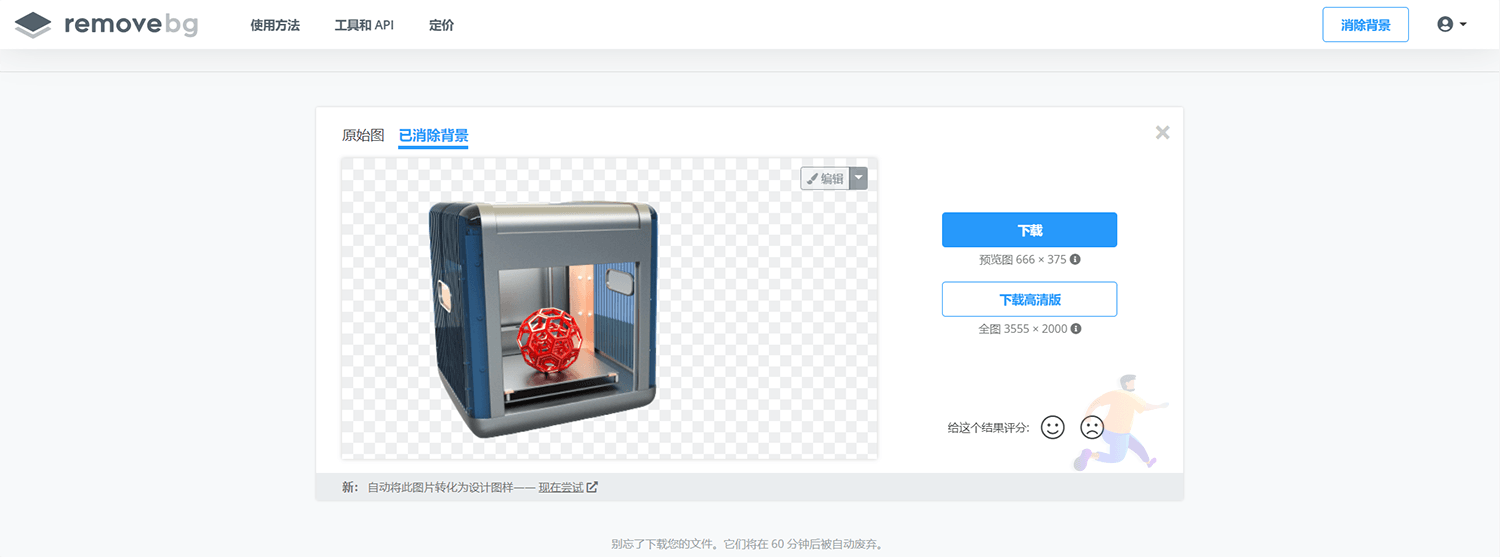
Task: Click info icon next to 预览图 666 × 375
Action: coord(1075,259)
